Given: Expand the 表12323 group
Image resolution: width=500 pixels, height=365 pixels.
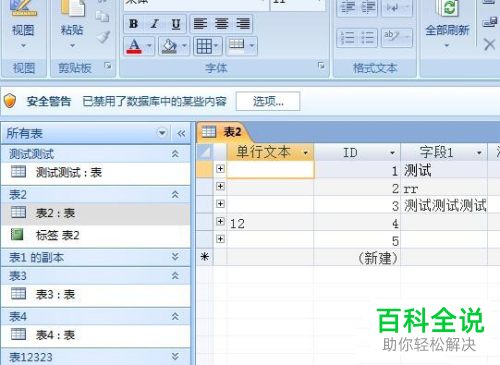Looking at the screenshot, I should point(175,356).
